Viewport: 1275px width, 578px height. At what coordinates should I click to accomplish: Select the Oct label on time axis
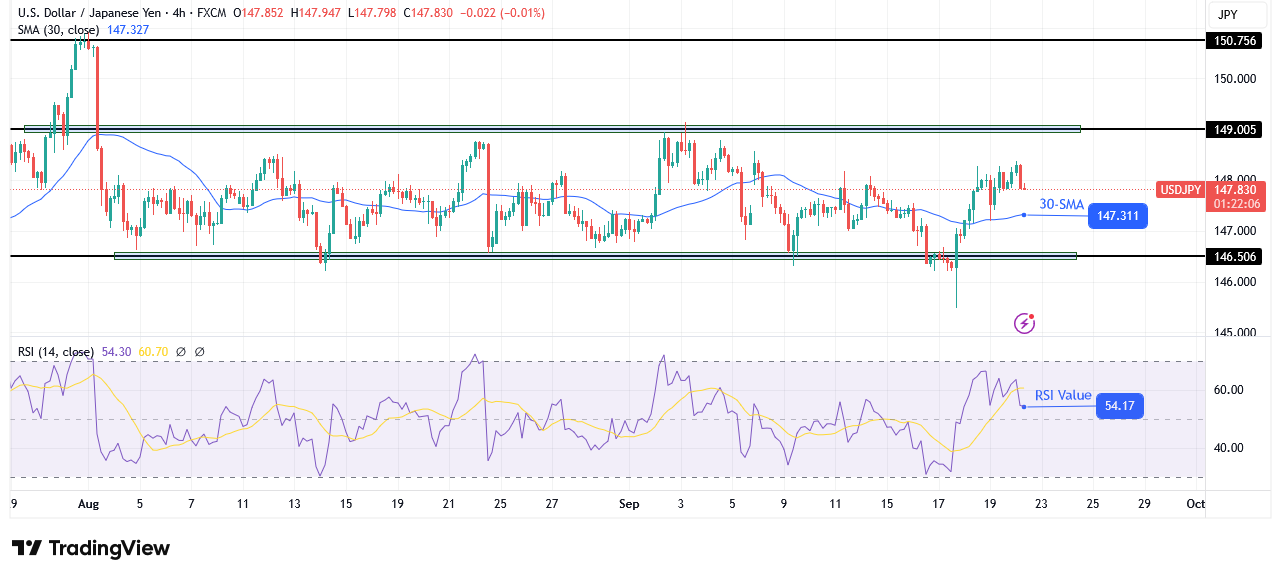pyautogui.click(x=1196, y=504)
